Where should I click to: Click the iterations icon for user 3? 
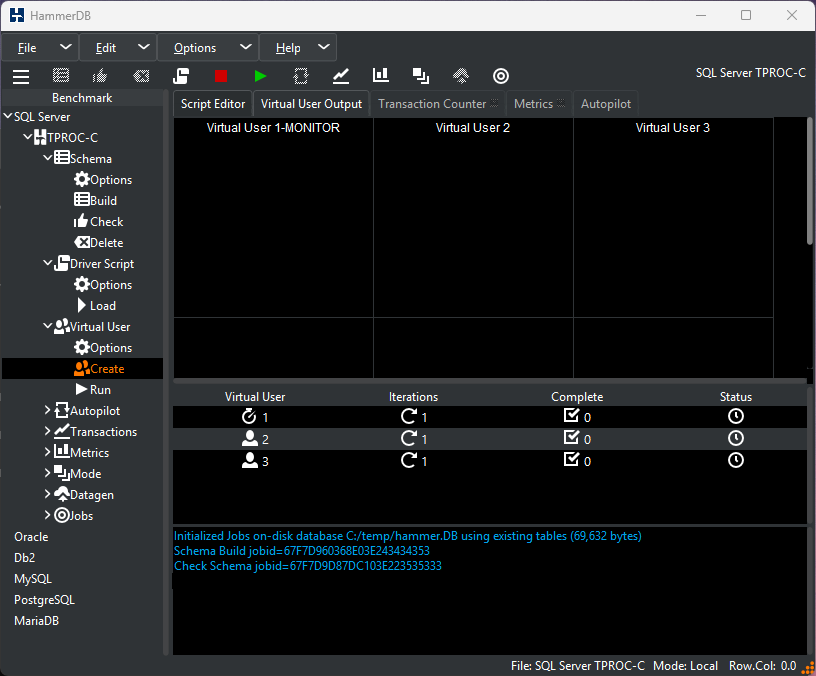(409, 460)
